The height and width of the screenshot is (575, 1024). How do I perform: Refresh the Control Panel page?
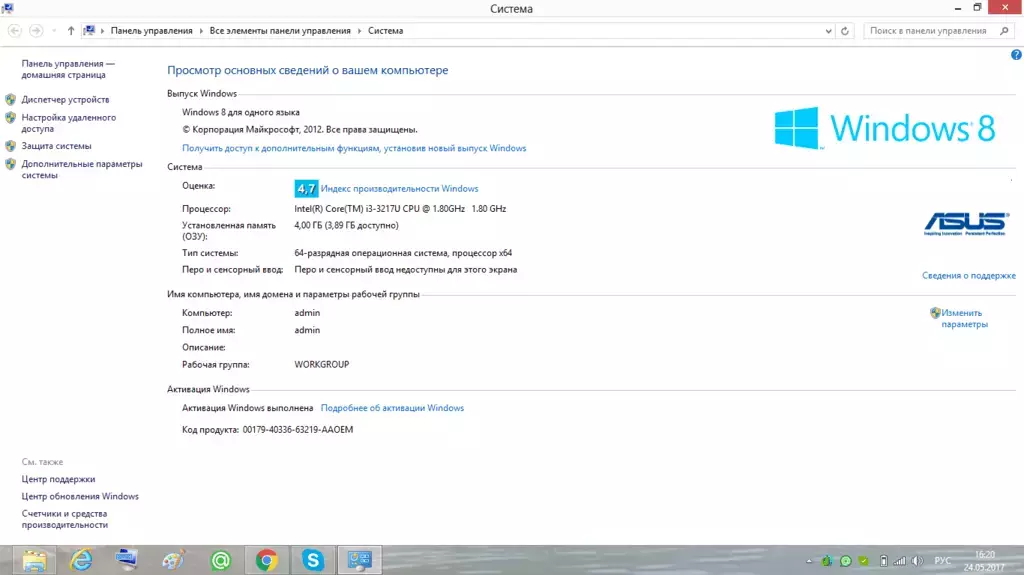click(x=844, y=31)
